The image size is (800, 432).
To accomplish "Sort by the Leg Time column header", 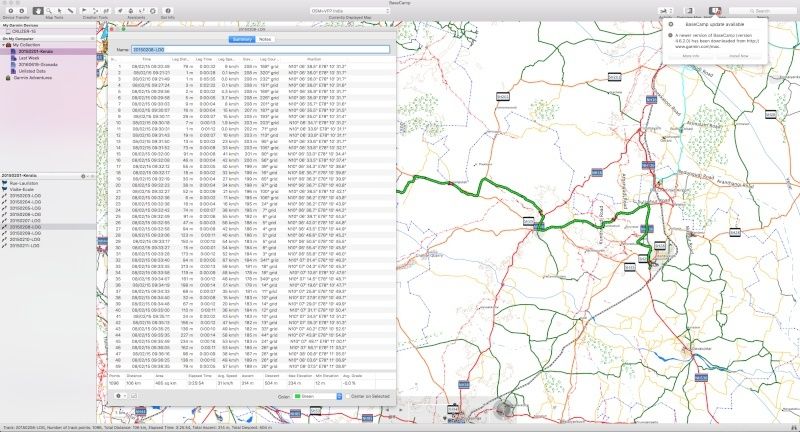I will coord(204,59).
